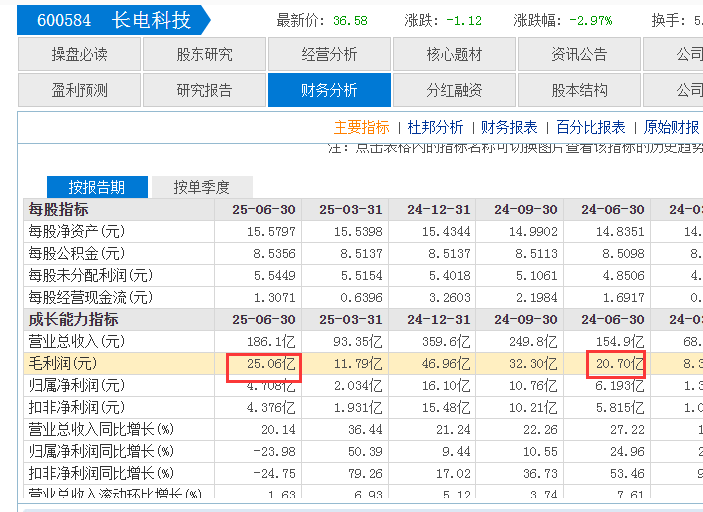Click the -2.97% change percentage
Image resolution: width=703 pixels, height=512 pixels.
point(590,21)
